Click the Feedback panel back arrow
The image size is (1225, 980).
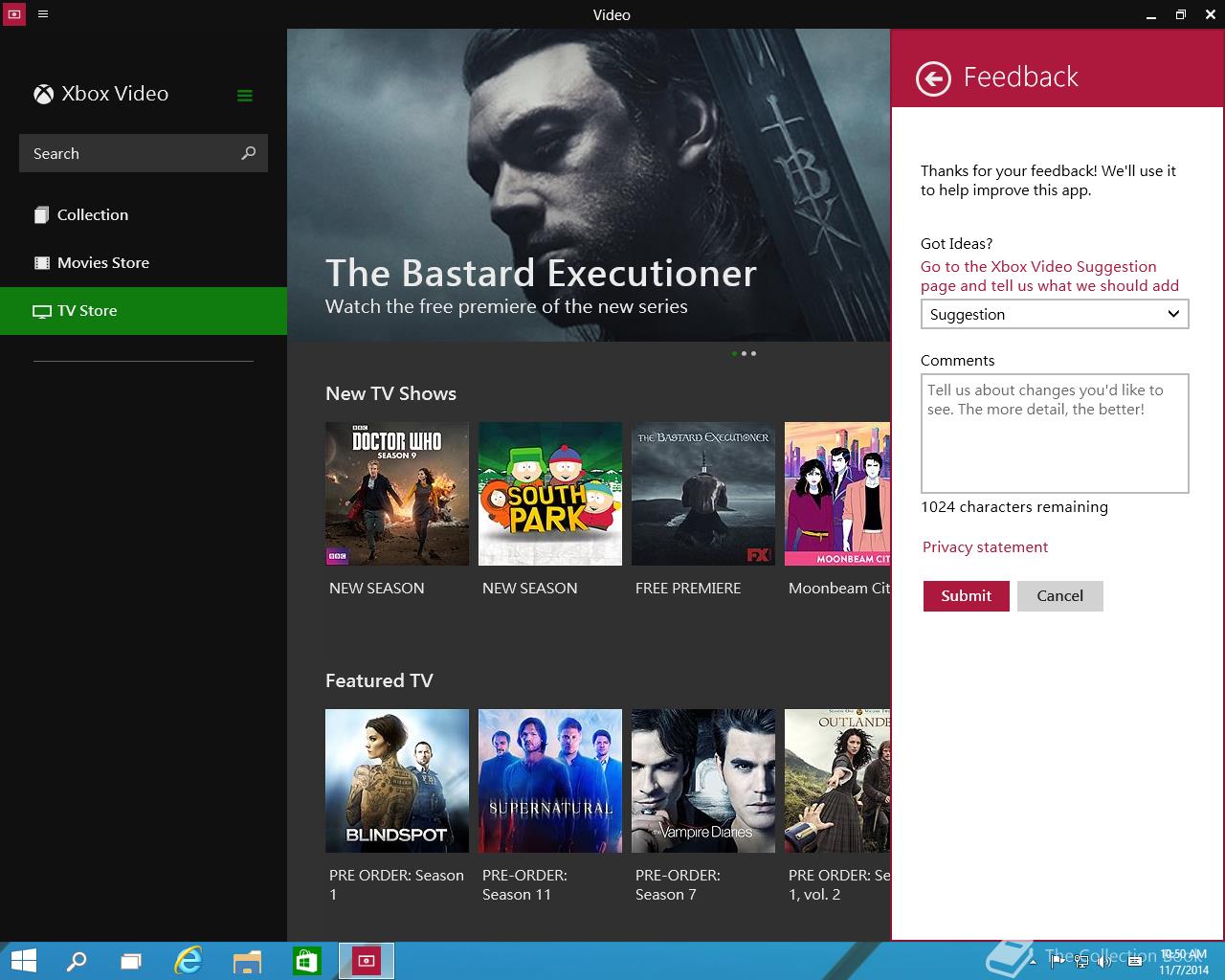click(933, 78)
